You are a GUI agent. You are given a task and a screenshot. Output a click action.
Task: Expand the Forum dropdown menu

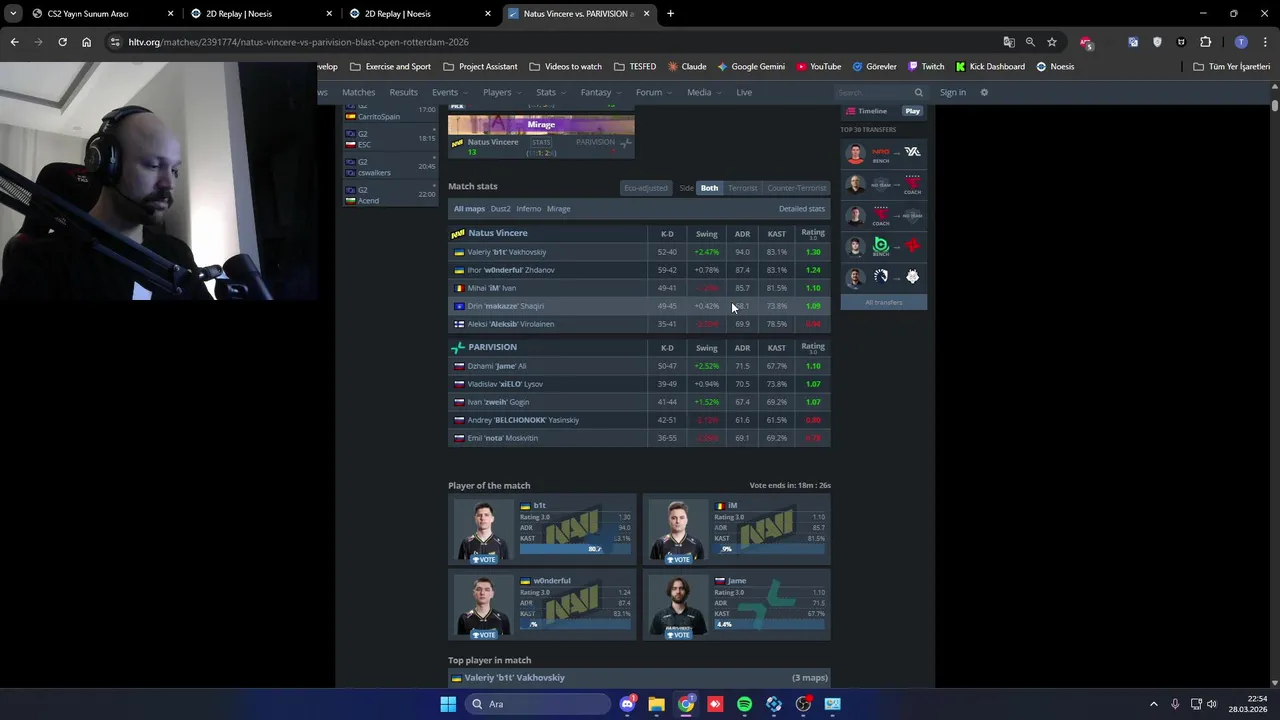point(654,92)
